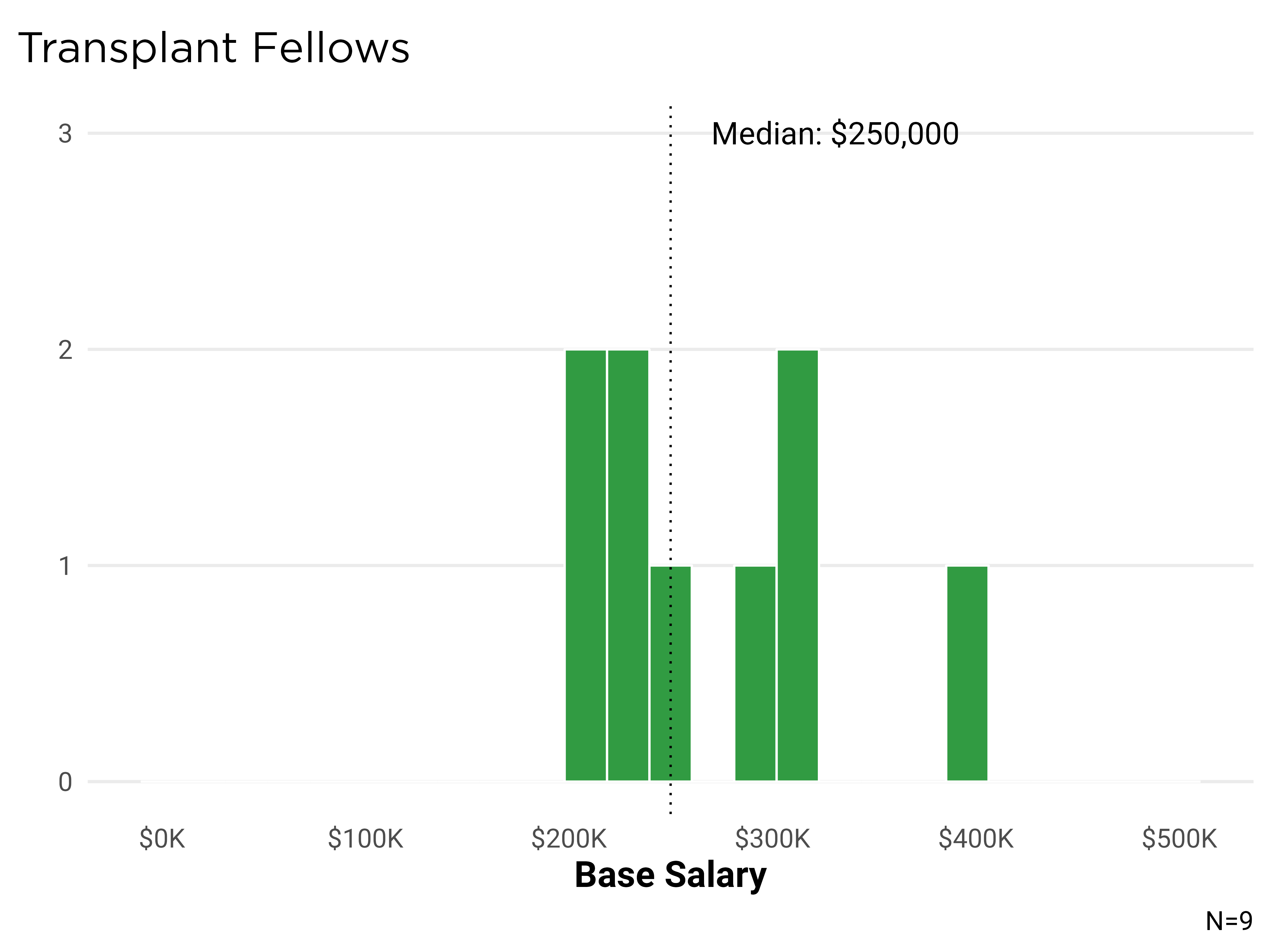Click the y-axis label 0
The width and height of the screenshot is (1270, 952).
(65, 782)
